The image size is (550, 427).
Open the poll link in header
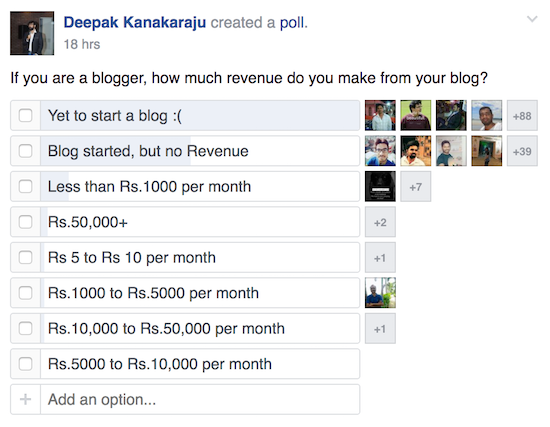click(x=293, y=22)
